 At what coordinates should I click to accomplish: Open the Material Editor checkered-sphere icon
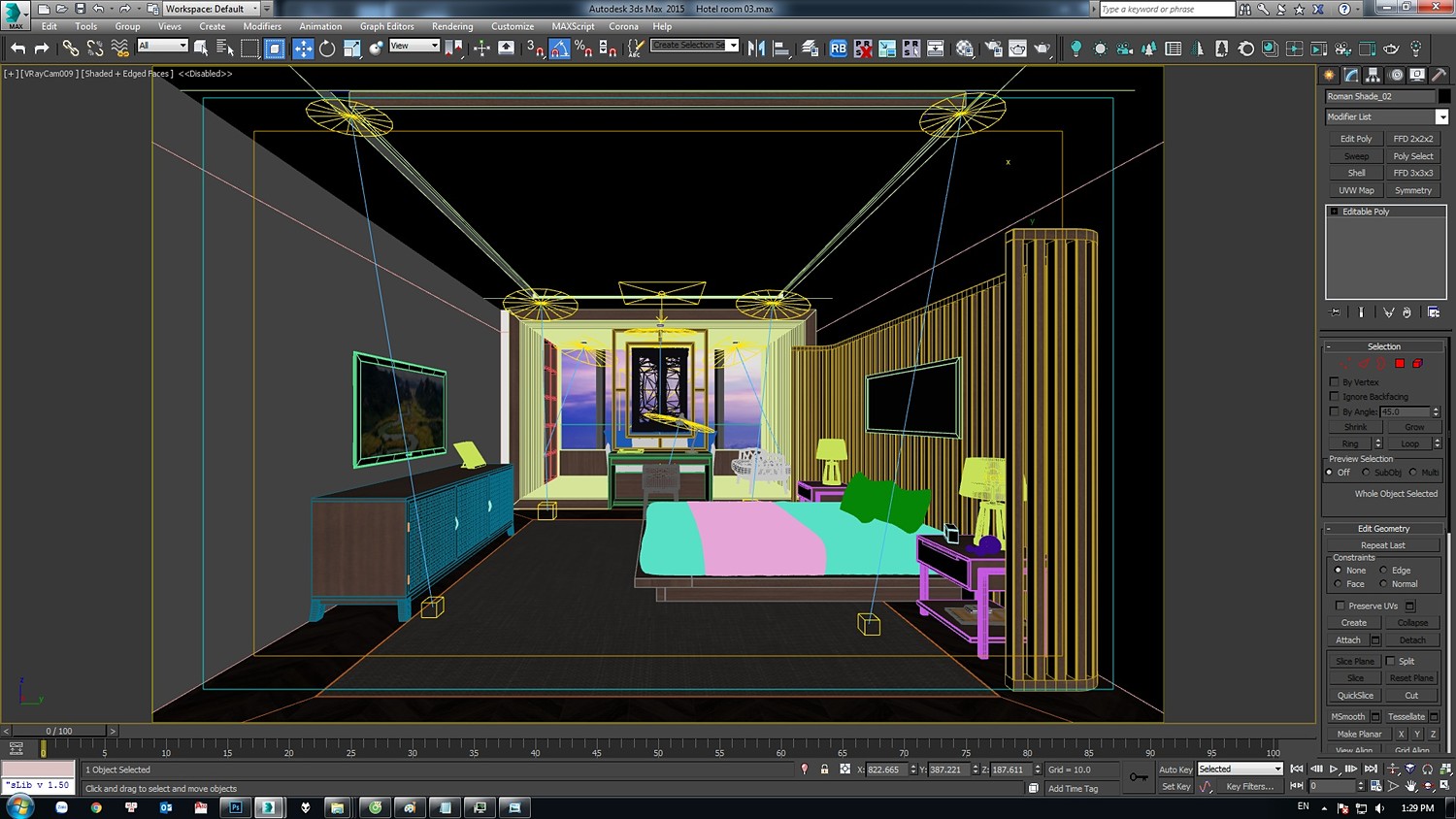(x=965, y=48)
